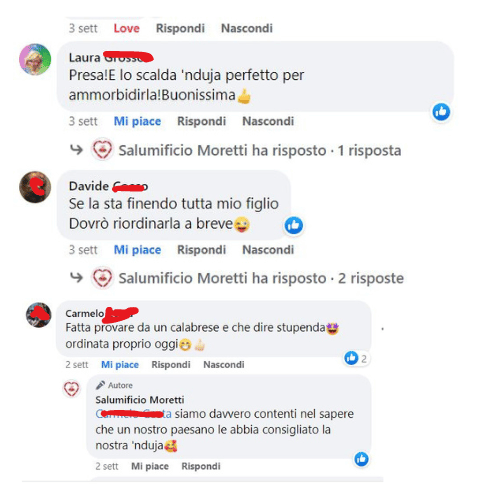500x500 pixels.
Task: Expand Salumificio Moretti's 1 risposta thread
Action: [260, 150]
